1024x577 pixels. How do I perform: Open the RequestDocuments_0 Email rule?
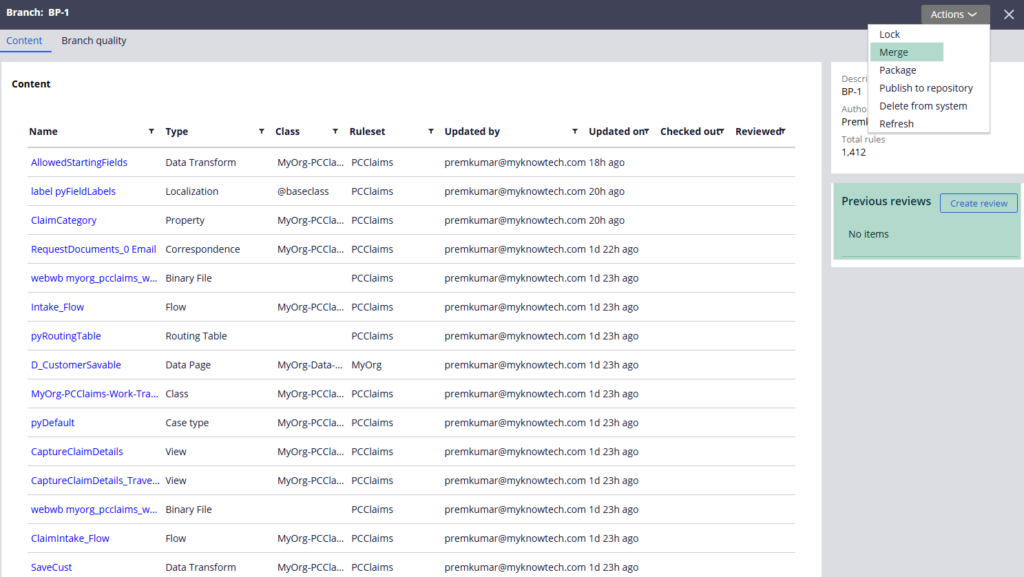[x=93, y=249]
